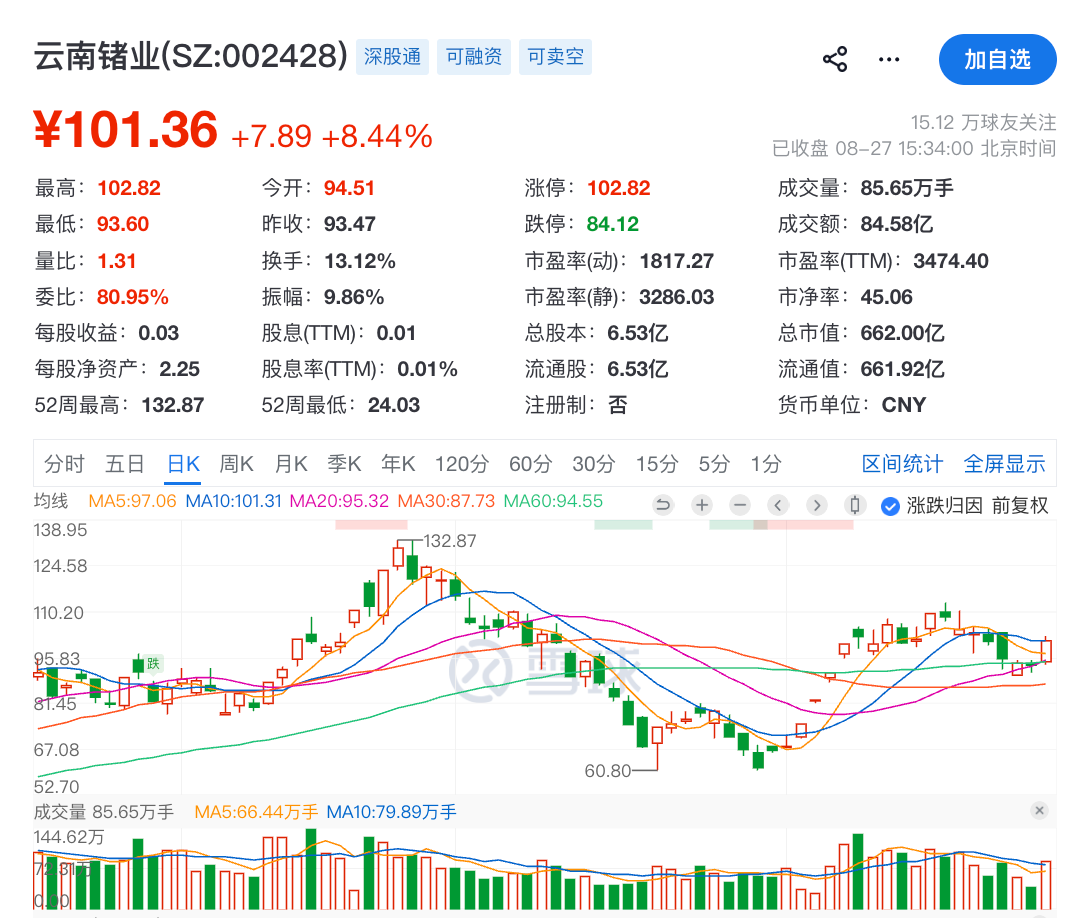
Task: Click the 全屏显示 link
Action: (1004, 464)
